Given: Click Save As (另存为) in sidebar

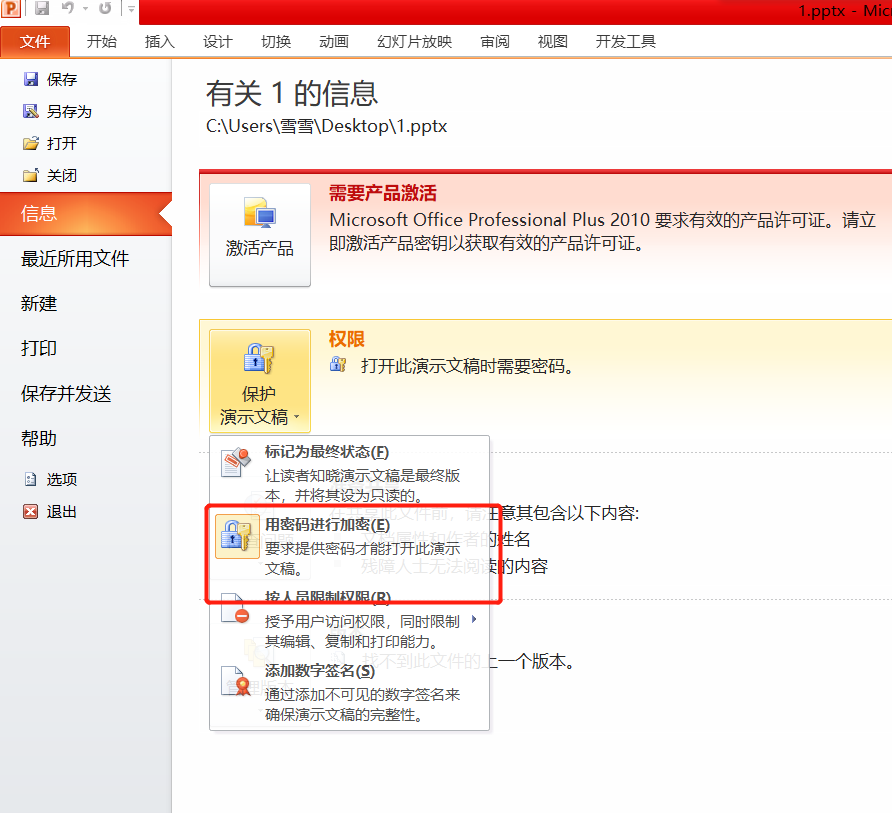Looking at the screenshot, I should click(68, 112).
